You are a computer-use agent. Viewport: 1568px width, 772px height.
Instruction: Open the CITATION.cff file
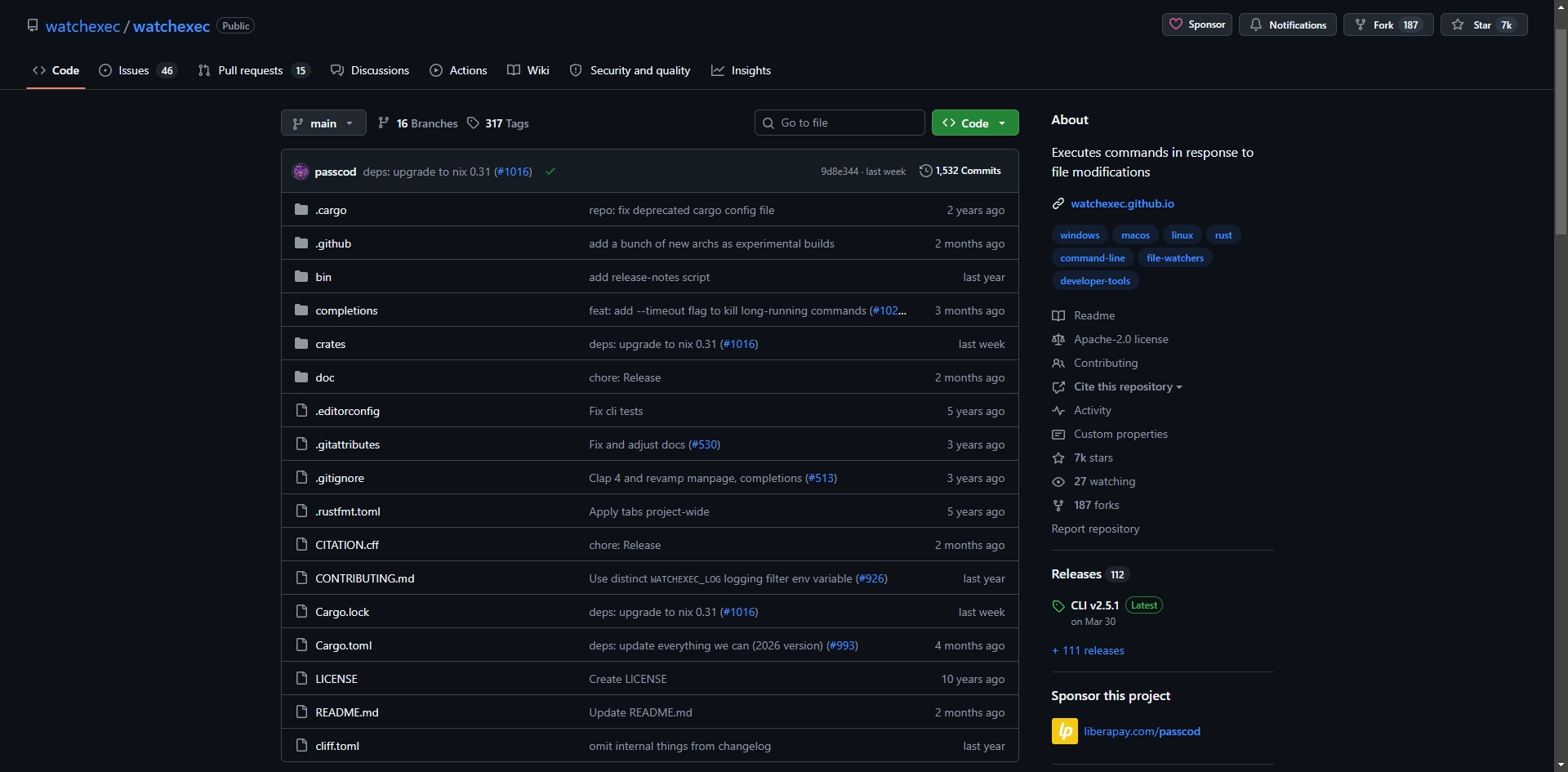click(x=347, y=545)
